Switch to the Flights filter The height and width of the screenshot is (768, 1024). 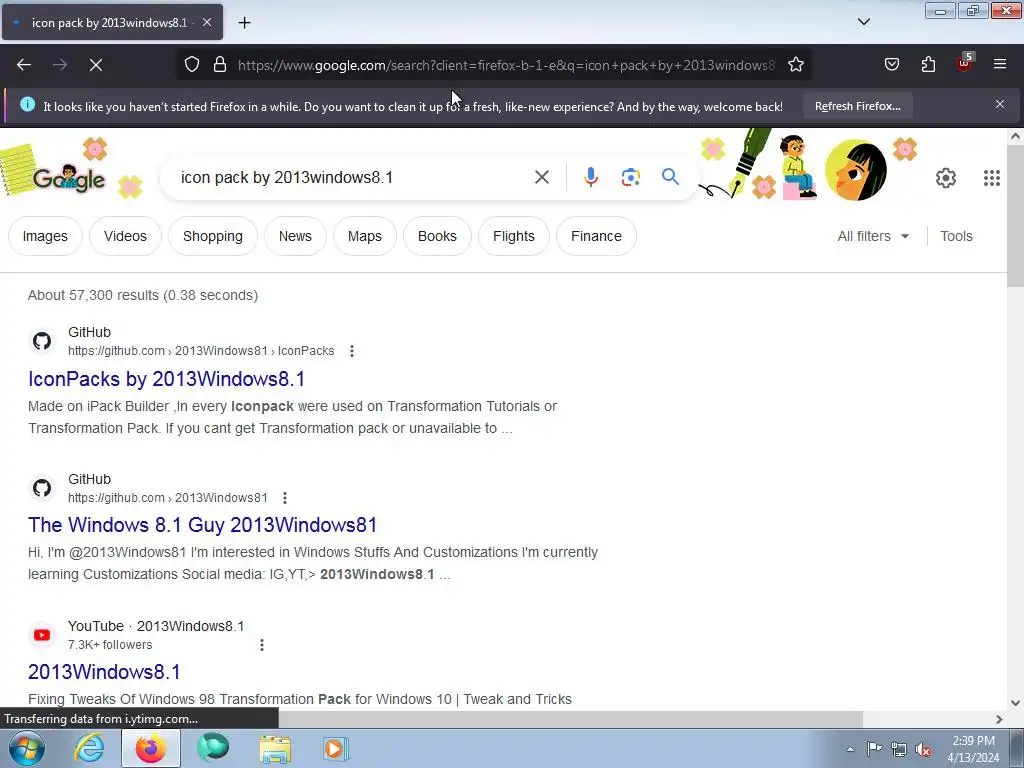[513, 236]
